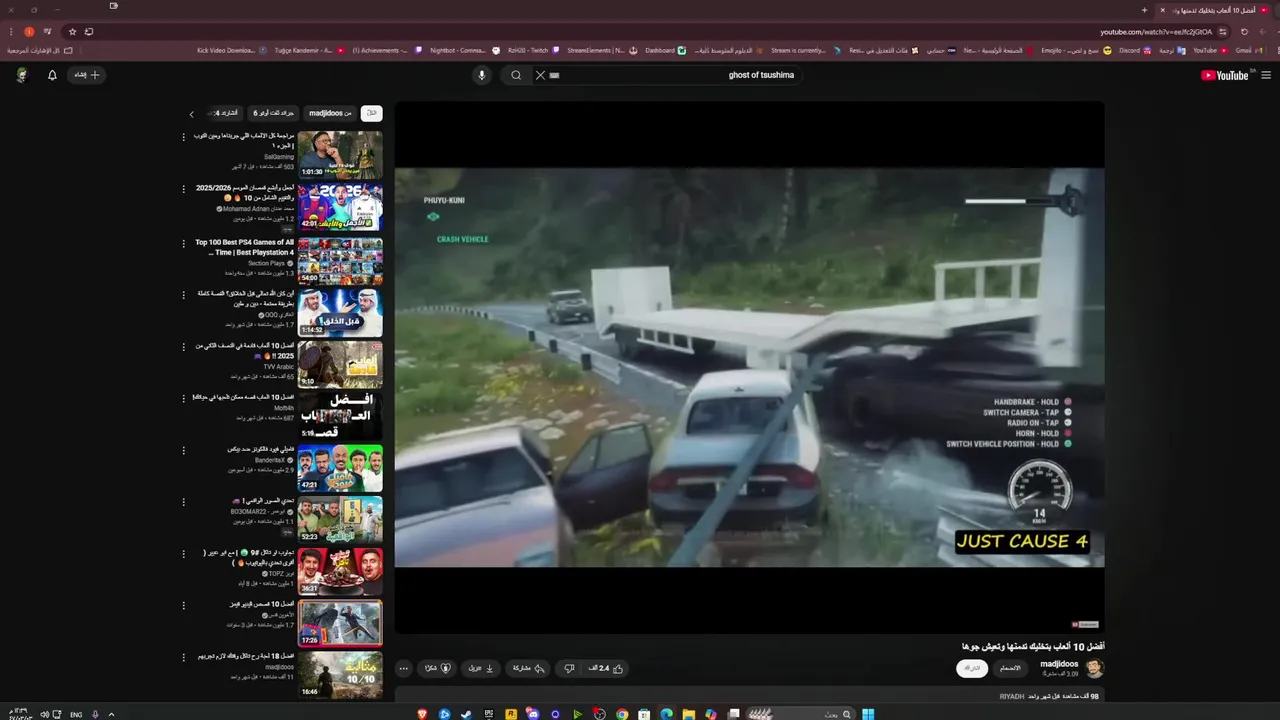The image size is (1280, 720).
Task: Open the 17:26 video thumbnail
Action: 340,623
